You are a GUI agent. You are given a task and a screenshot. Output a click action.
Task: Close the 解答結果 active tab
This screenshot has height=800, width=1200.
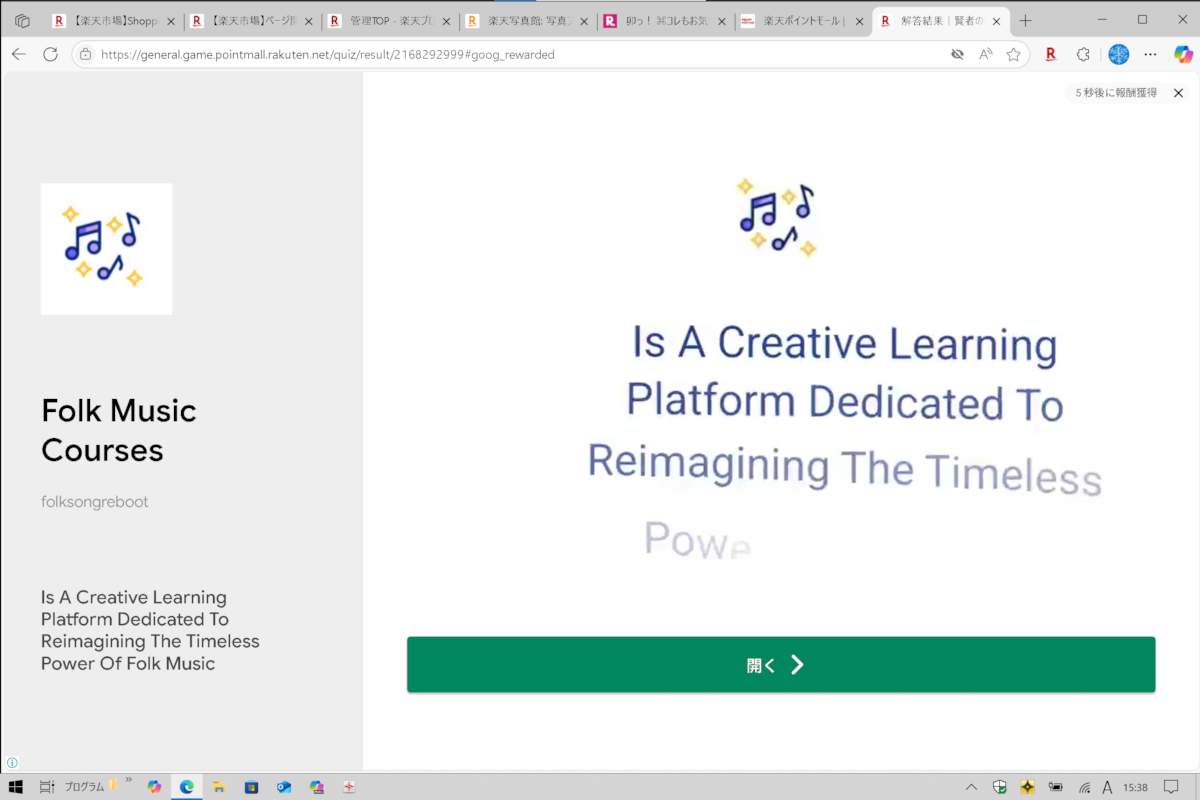point(996,20)
